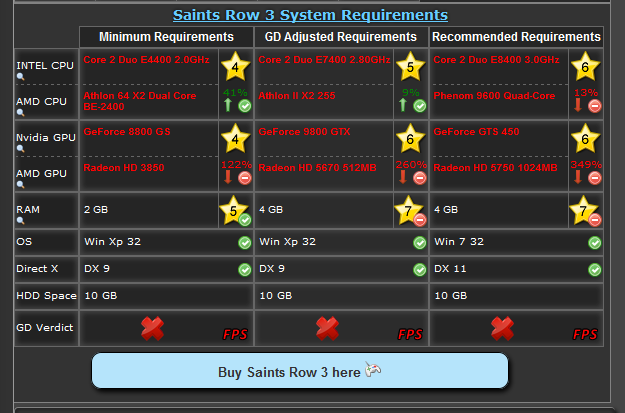
Task: Click the GD Adjusted RAM star rating 7
Action: (x=408, y=210)
